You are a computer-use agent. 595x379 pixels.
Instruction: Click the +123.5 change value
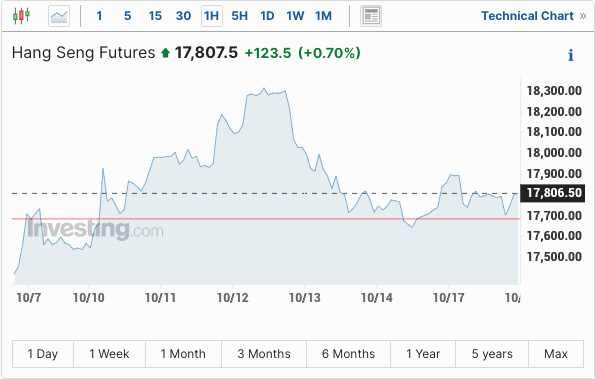[x=268, y=53]
